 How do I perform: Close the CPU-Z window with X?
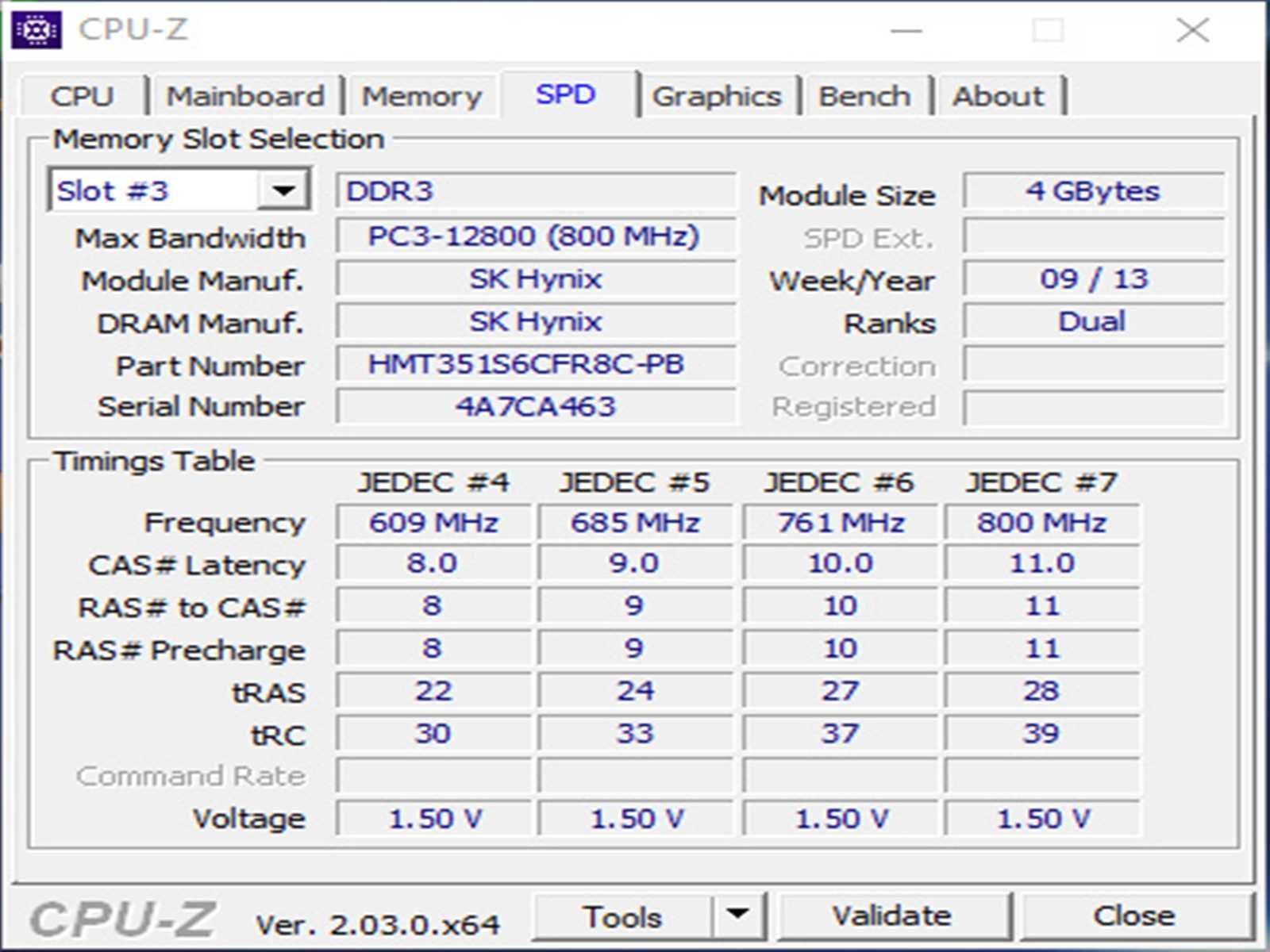(1192, 30)
